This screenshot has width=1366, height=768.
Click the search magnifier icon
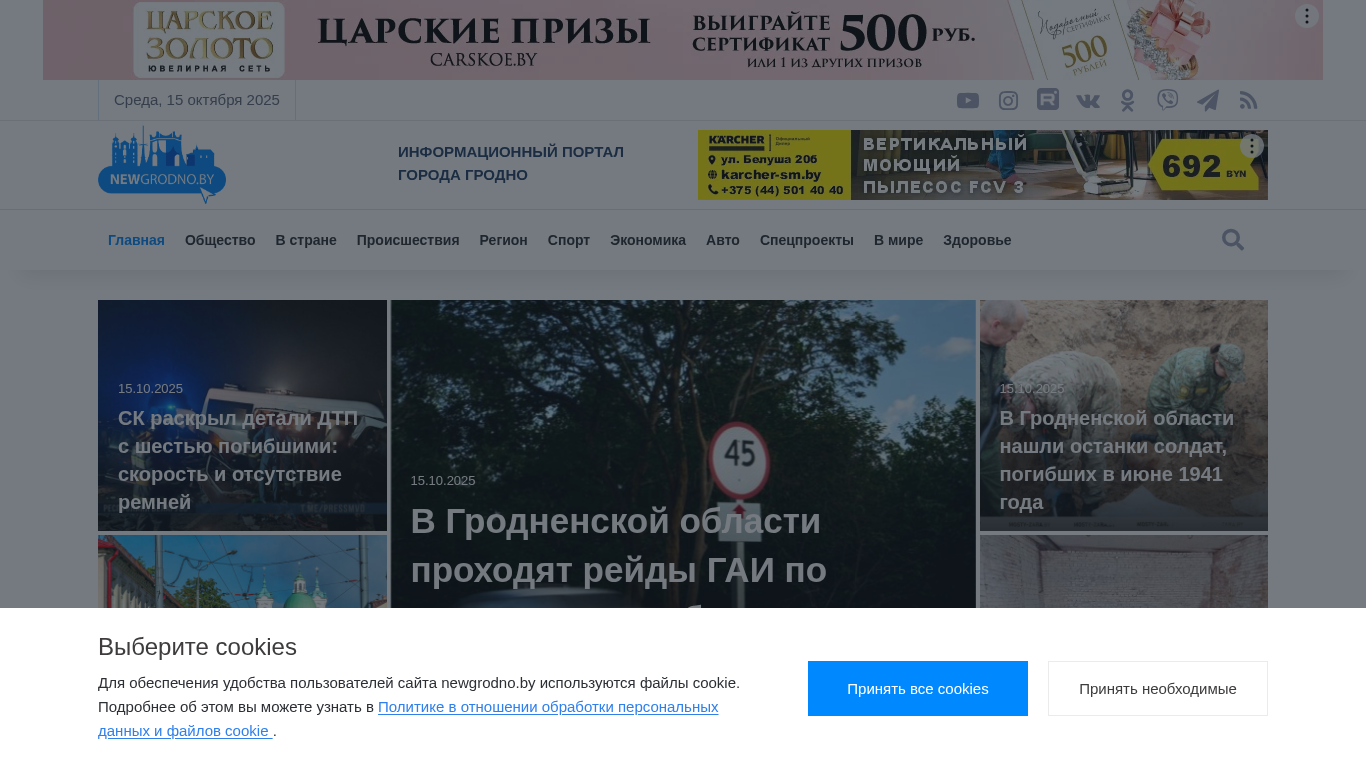[1233, 240]
